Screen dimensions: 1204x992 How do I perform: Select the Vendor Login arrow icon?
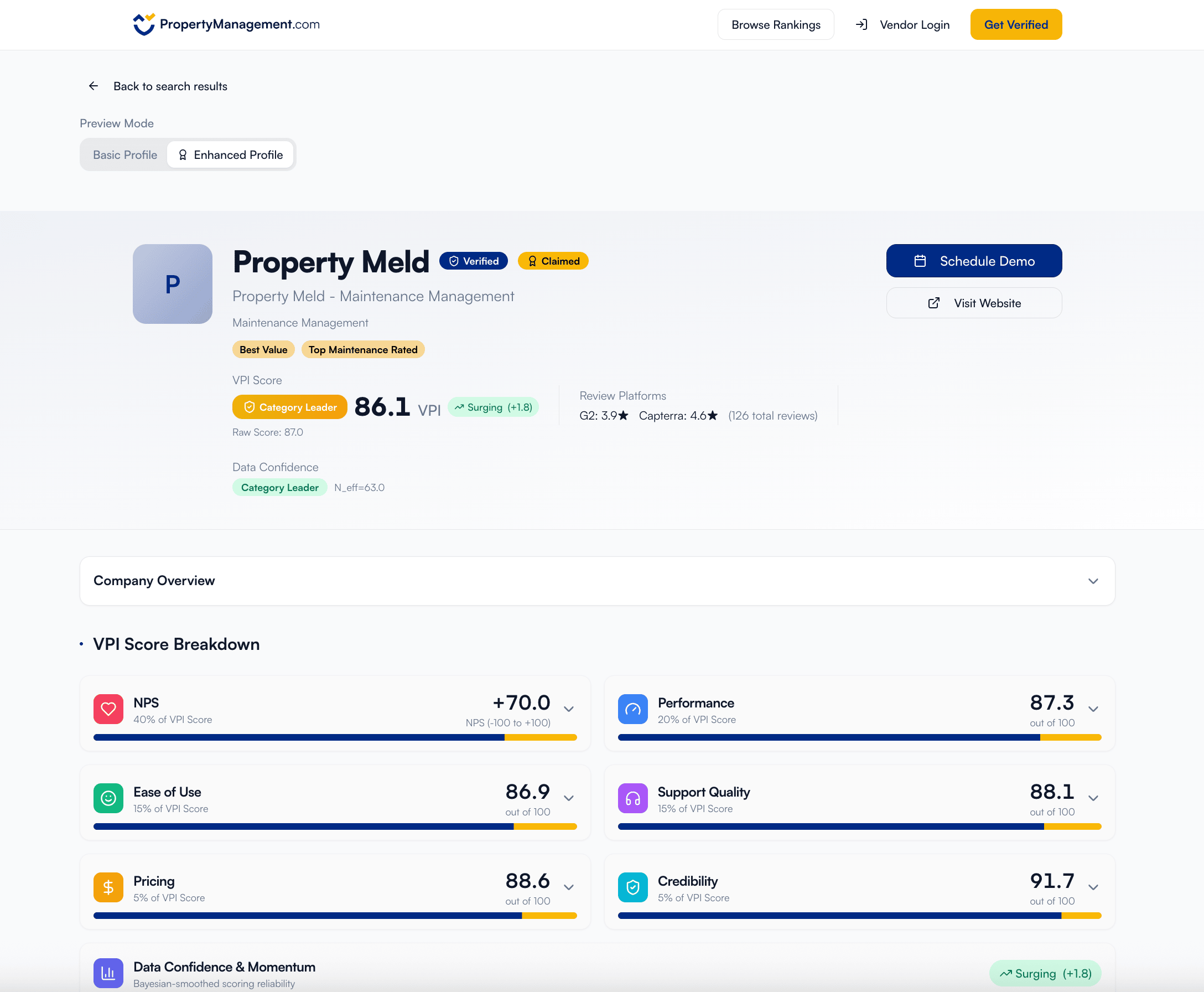pyautogui.click(x=862, y=24)
